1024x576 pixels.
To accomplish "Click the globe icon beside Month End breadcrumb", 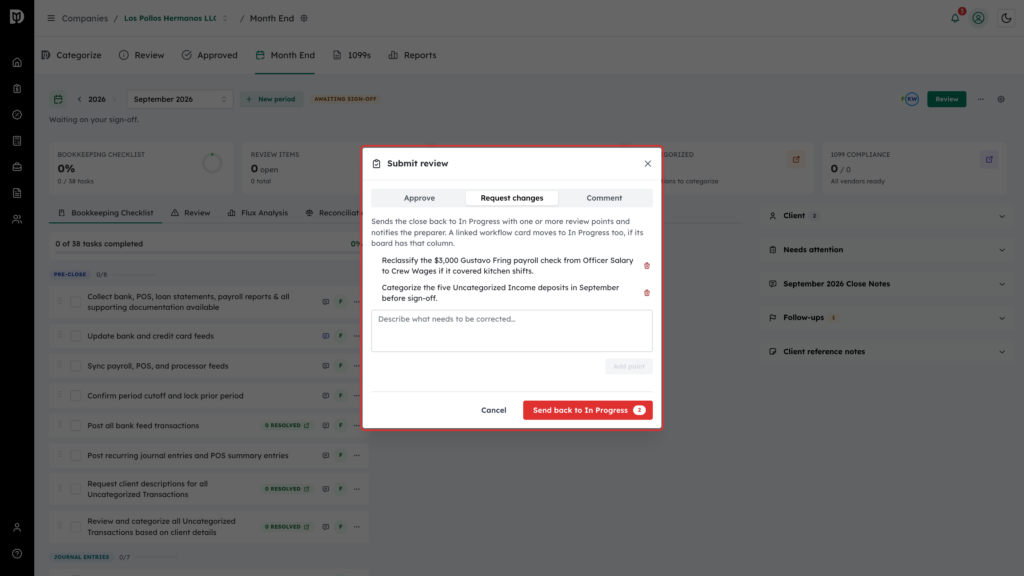I will point(304,18).
